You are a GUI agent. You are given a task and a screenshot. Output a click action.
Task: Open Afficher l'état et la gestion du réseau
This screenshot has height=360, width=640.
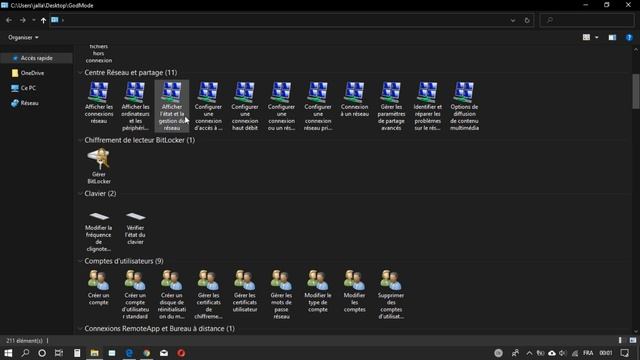(x=172, y=106)
